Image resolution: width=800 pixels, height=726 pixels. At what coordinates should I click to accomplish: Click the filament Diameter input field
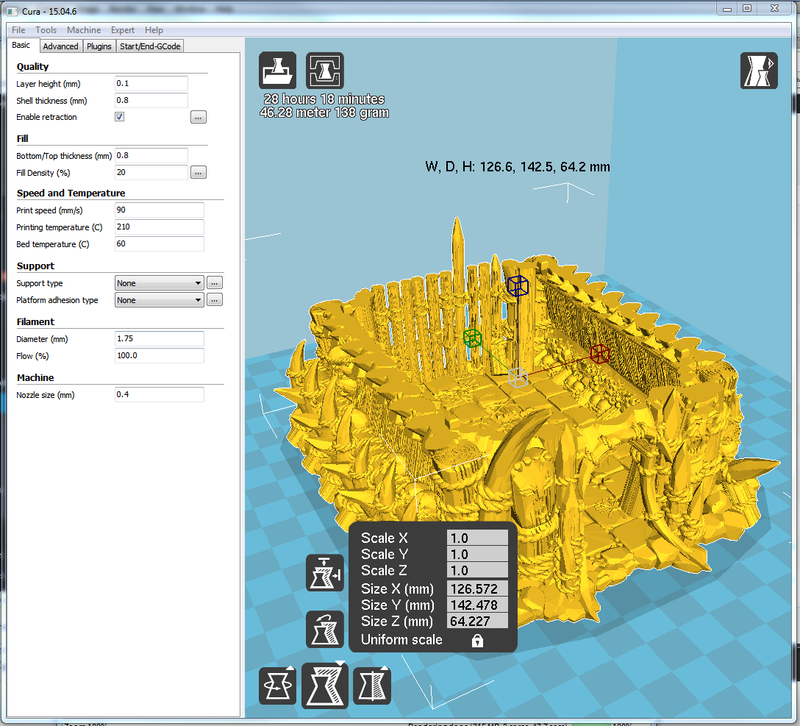point(159,338)
